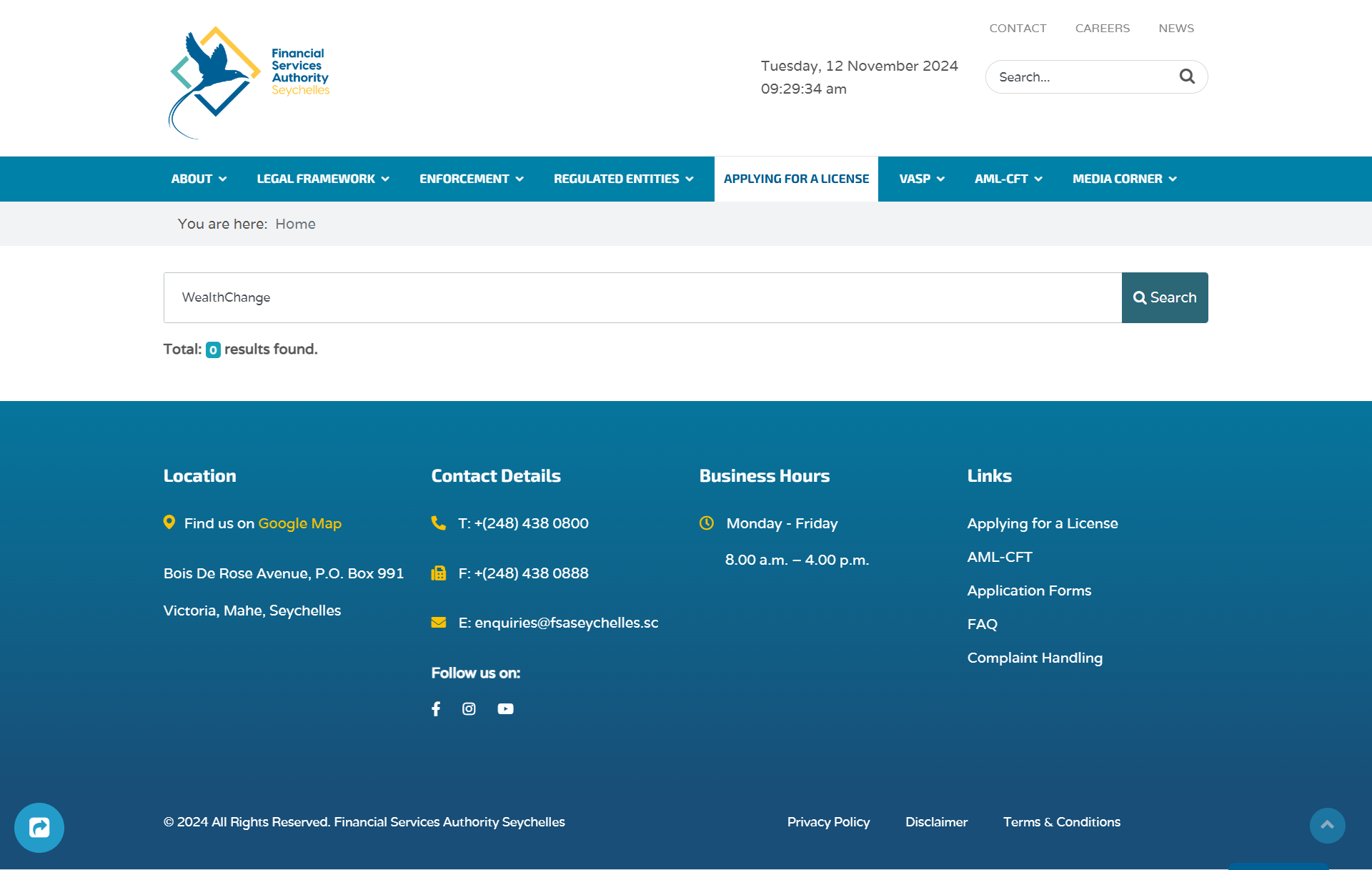
Task: Open the FAQ footer link
Action: click(983, 624)
